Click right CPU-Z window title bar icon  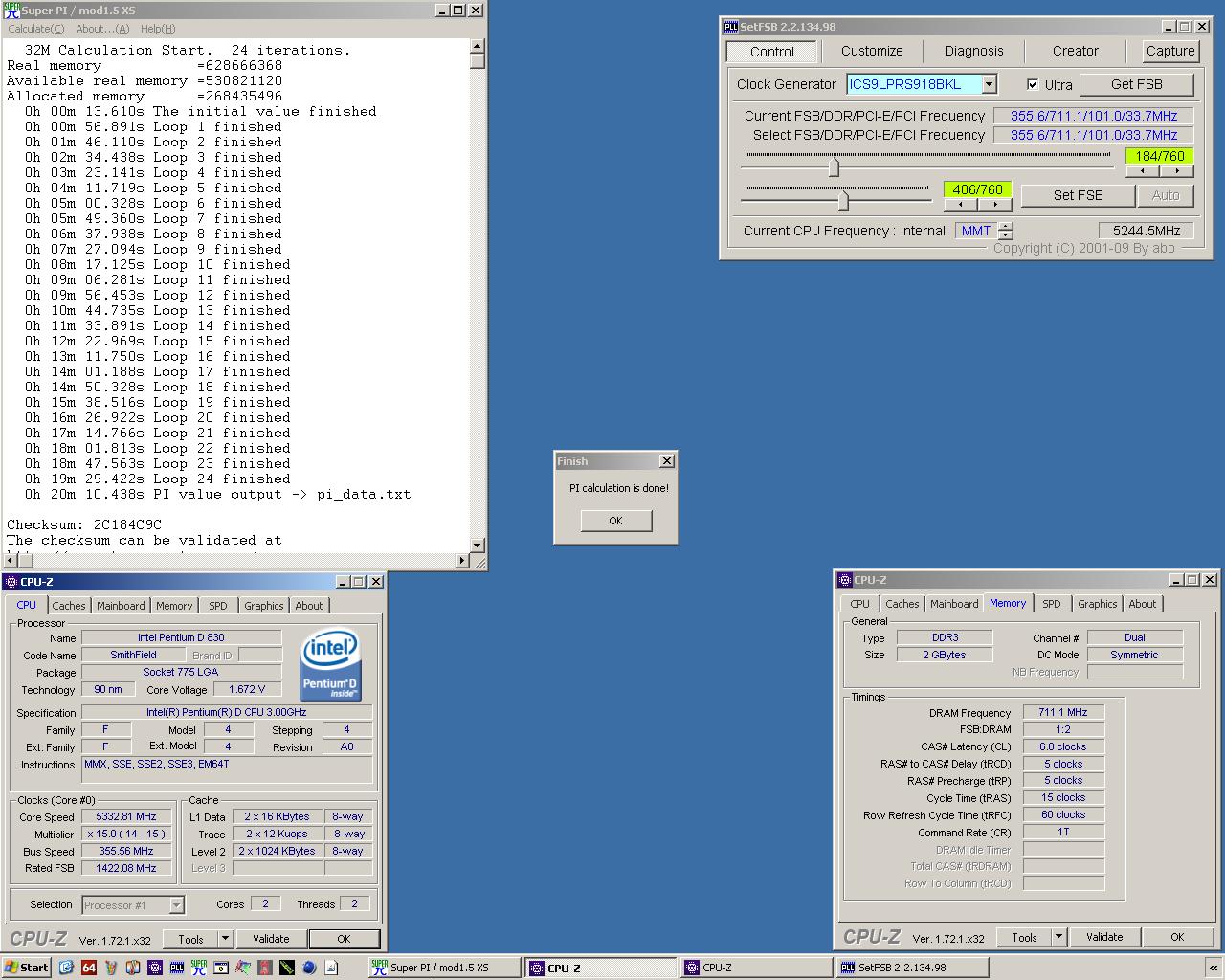click(845, 580)
